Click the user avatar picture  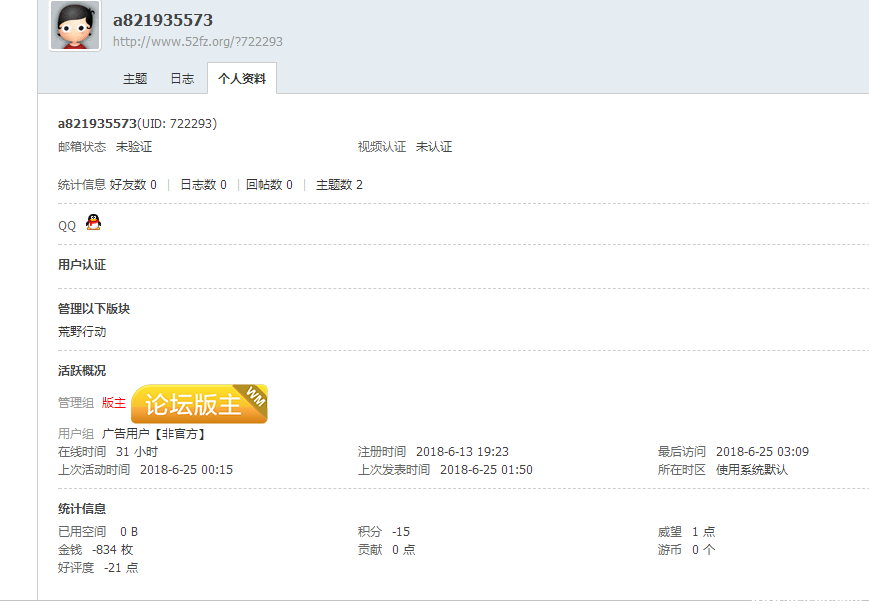75,26
